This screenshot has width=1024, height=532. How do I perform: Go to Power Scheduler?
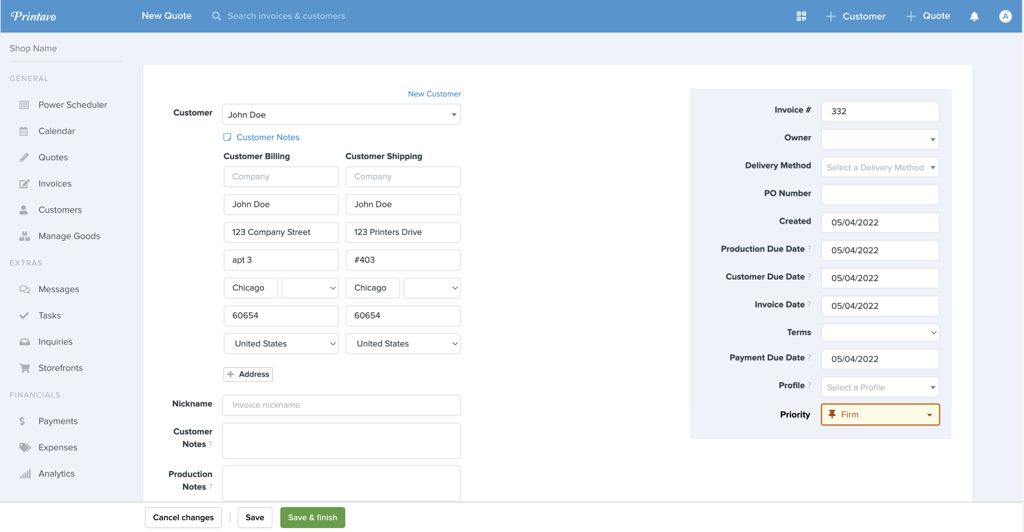[x=72, y=105]
